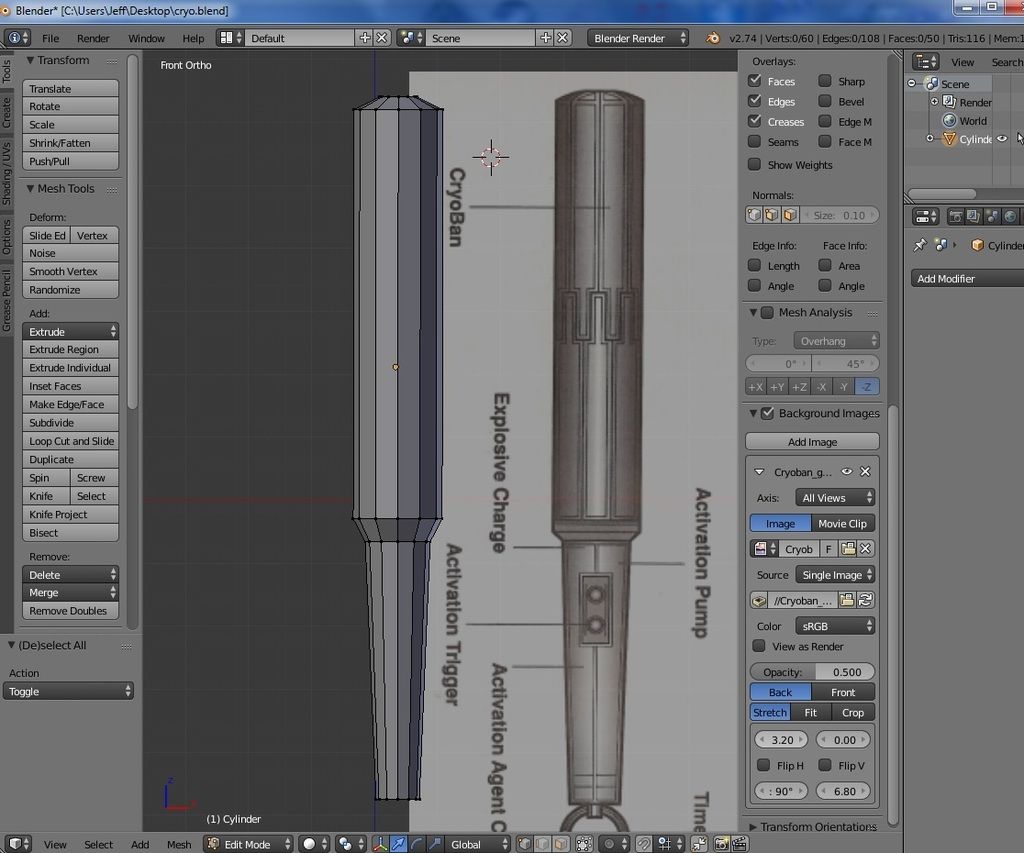Adjust the background image Opacity slider
The image size is (1024, 853).
(812, 671)
